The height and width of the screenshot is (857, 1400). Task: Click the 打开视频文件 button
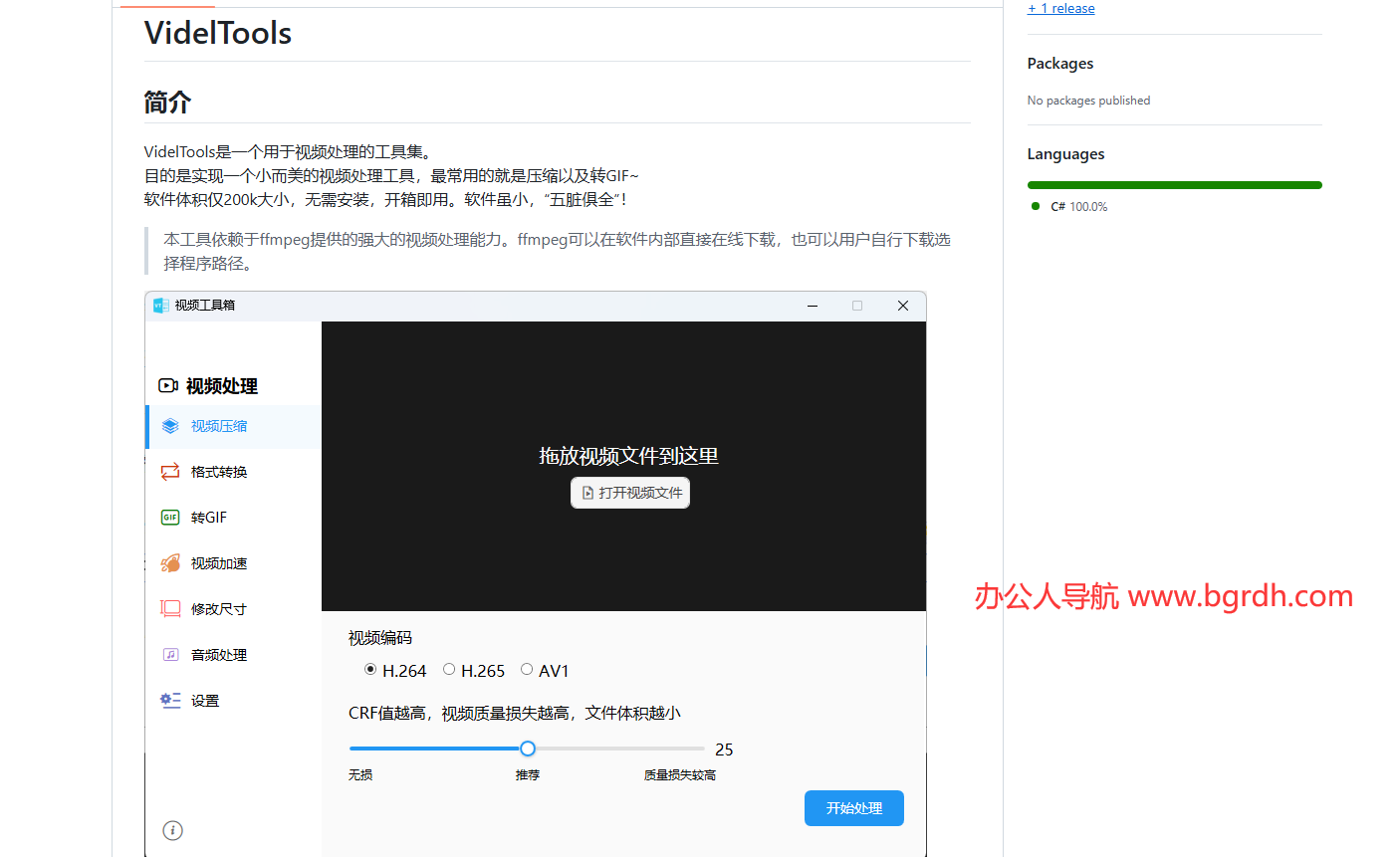point(629,493)
